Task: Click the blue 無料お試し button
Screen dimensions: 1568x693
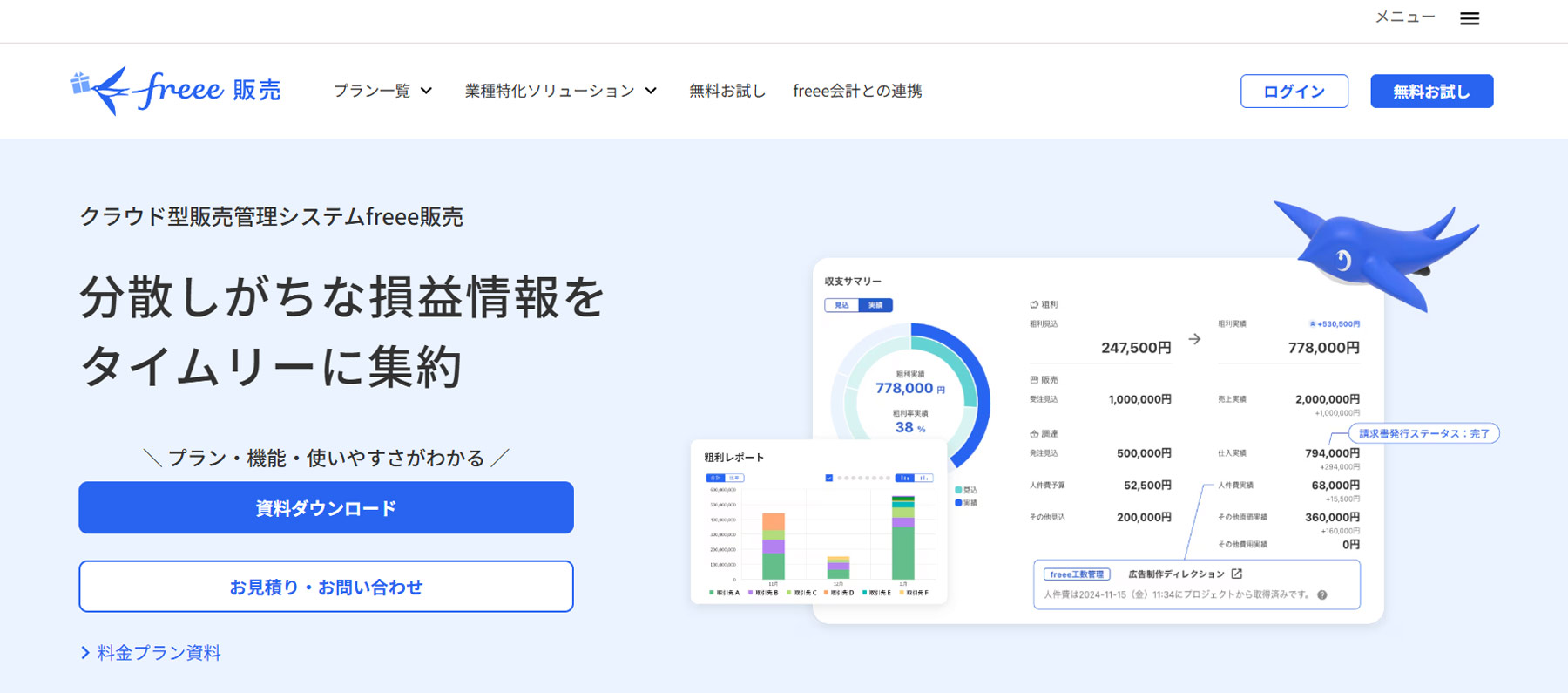Action: click(x=1431, y=92)
